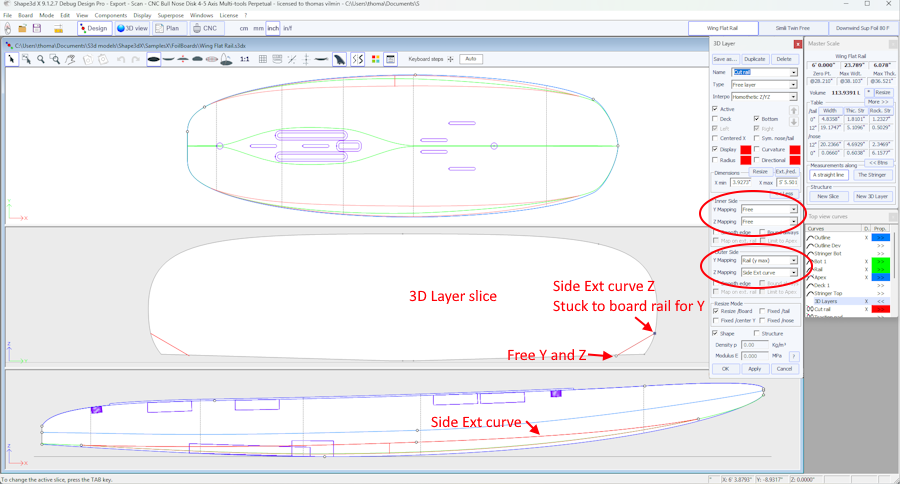This screenshot has width=900, height=484.
Task: Enable the Deck checkbox
Action: 715,119
